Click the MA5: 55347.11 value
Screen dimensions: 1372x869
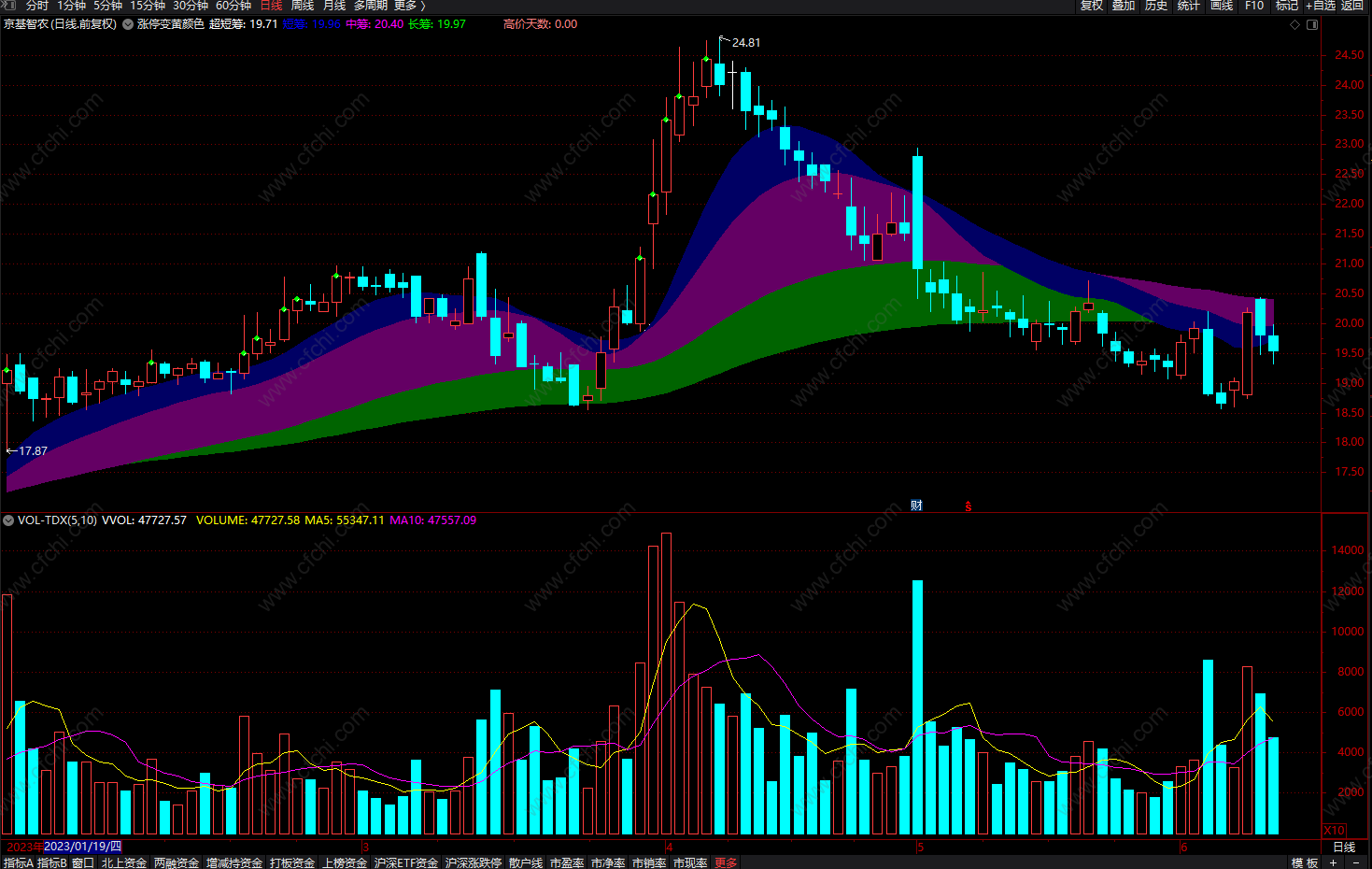click(x=345, y=520)
